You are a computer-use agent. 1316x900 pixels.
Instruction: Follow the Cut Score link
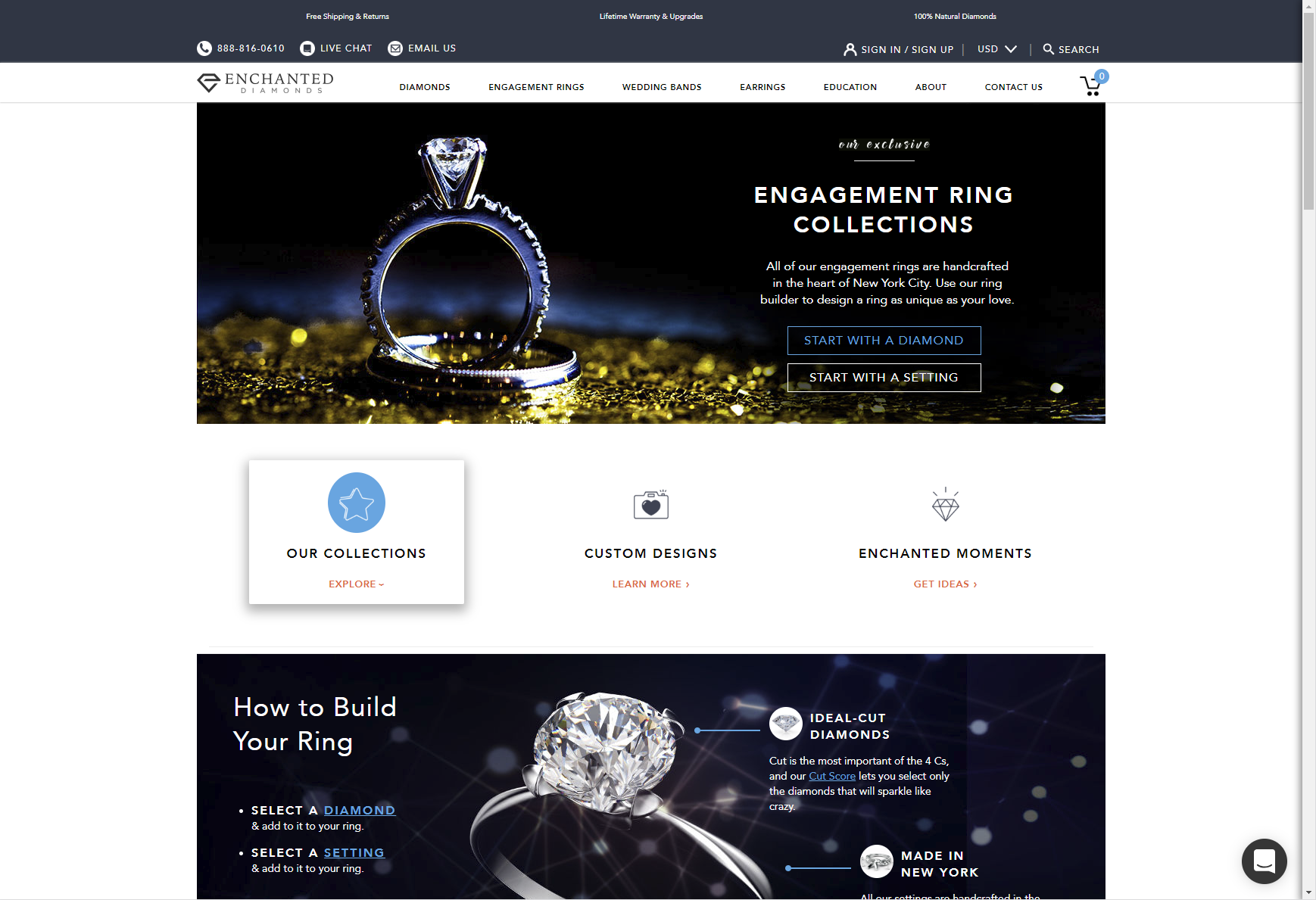click(832, 776)
